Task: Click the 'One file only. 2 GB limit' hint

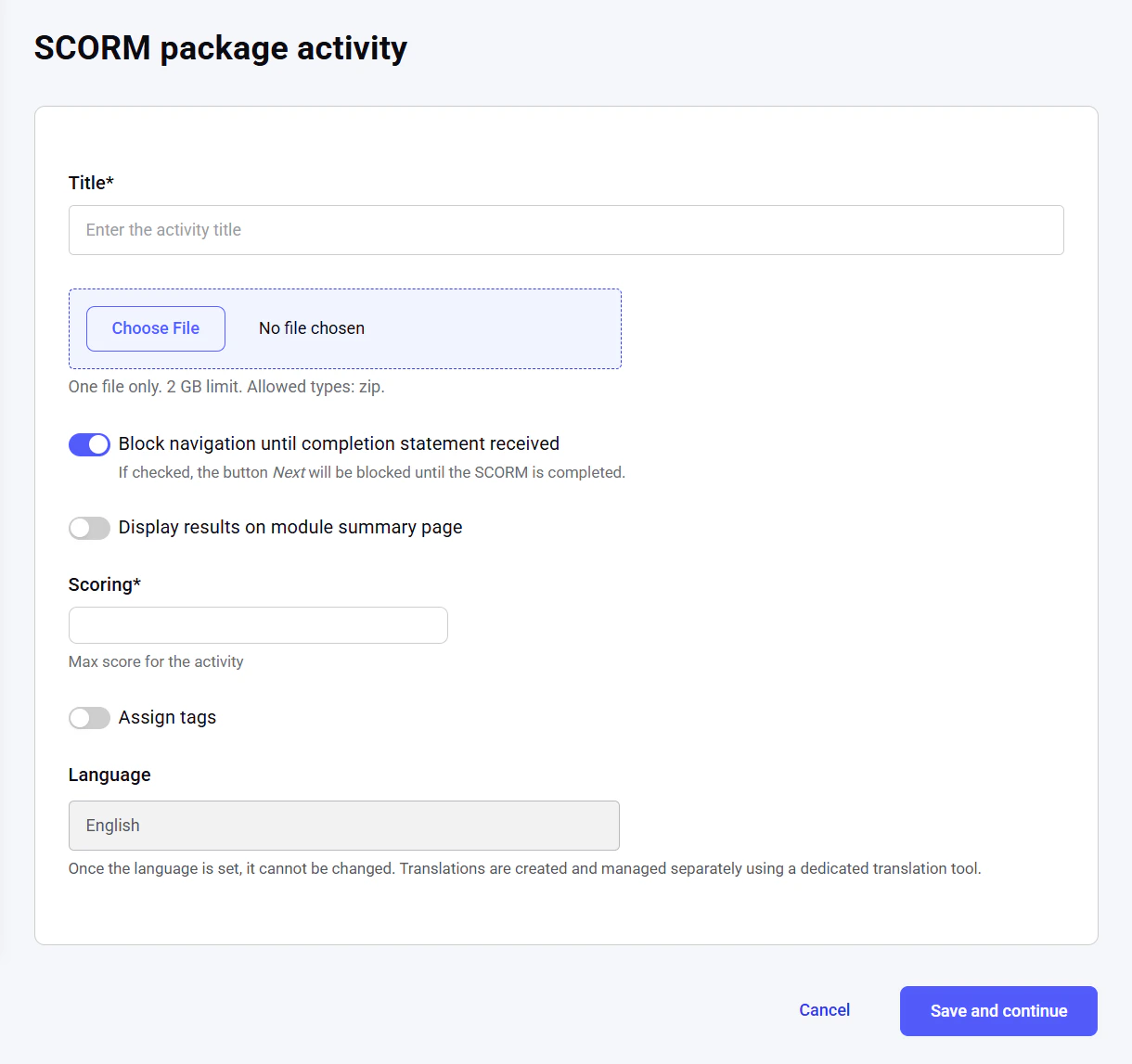Action: click(226, 387)
